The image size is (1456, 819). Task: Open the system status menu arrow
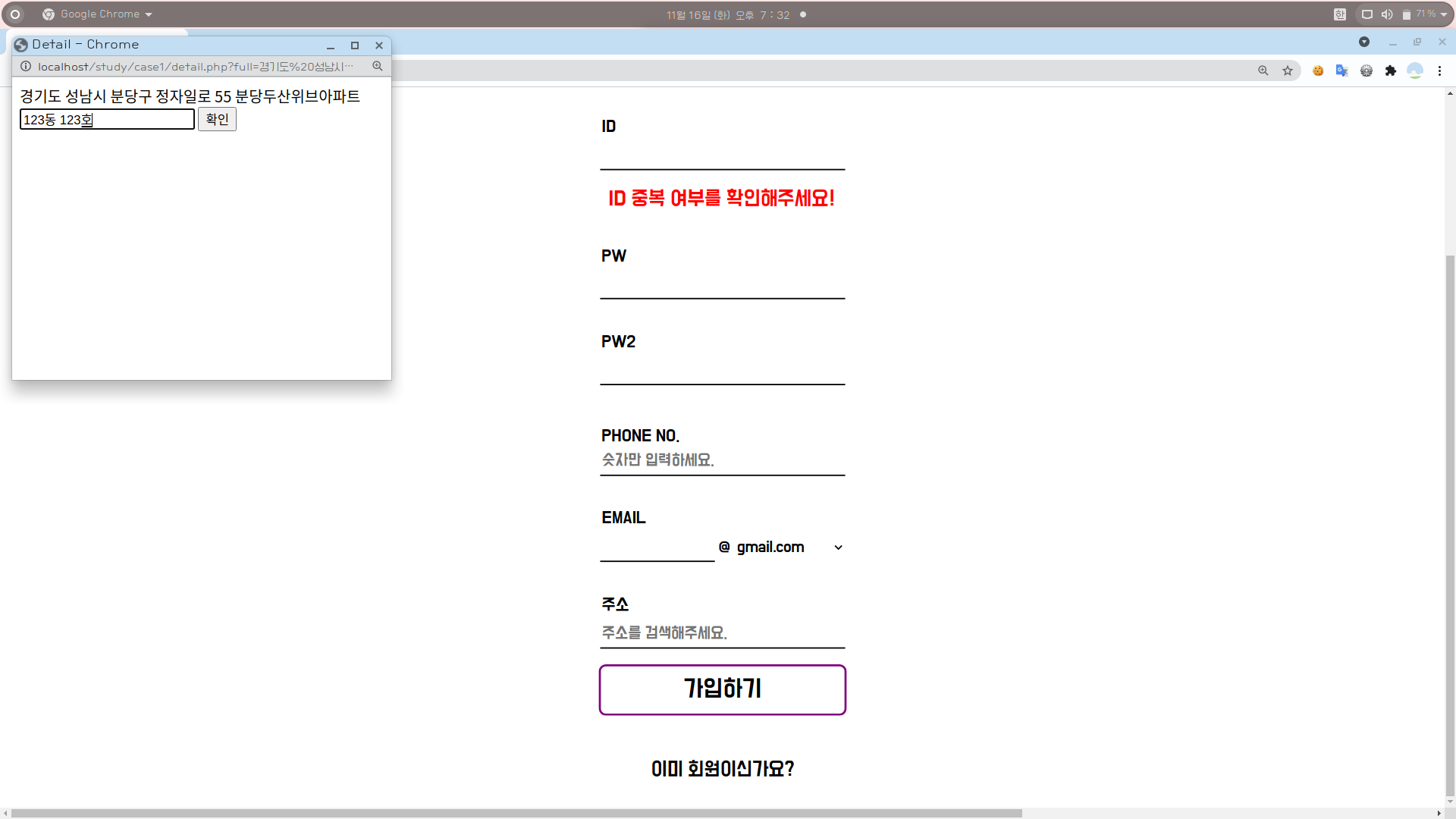tap(1444, 14)
